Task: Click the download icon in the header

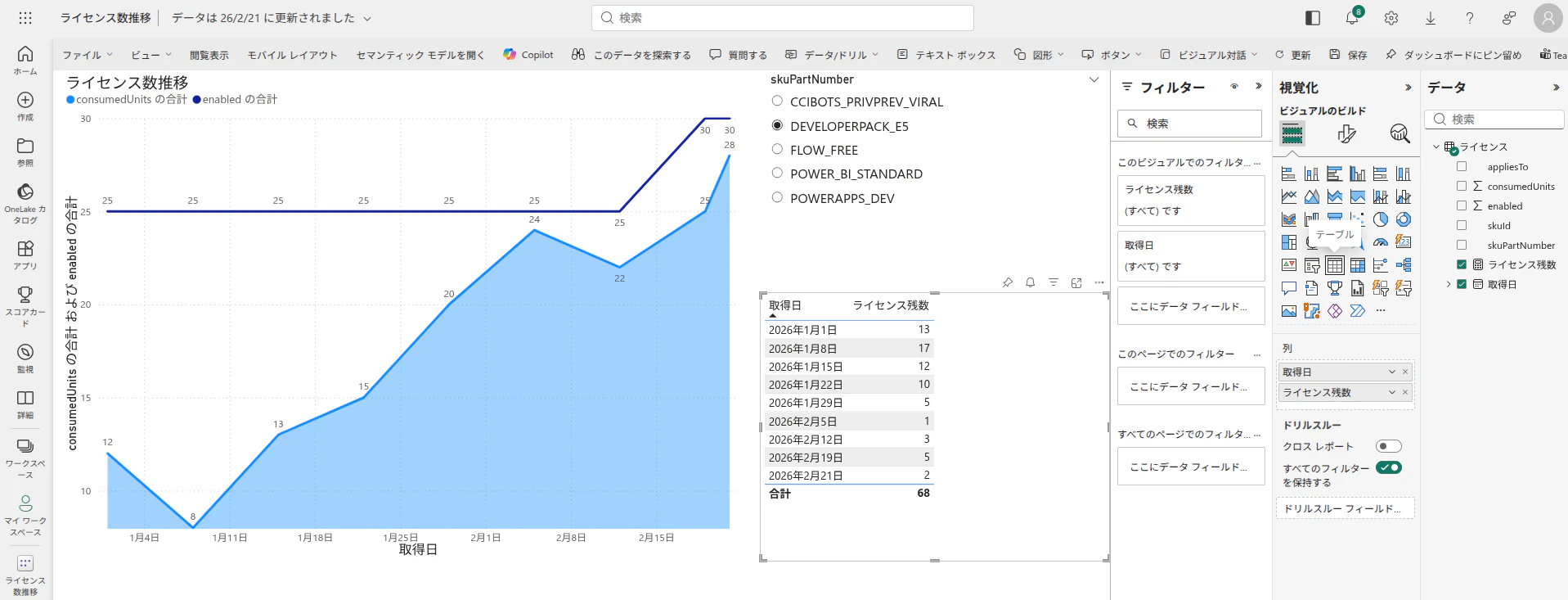Action: point(1431,17)
